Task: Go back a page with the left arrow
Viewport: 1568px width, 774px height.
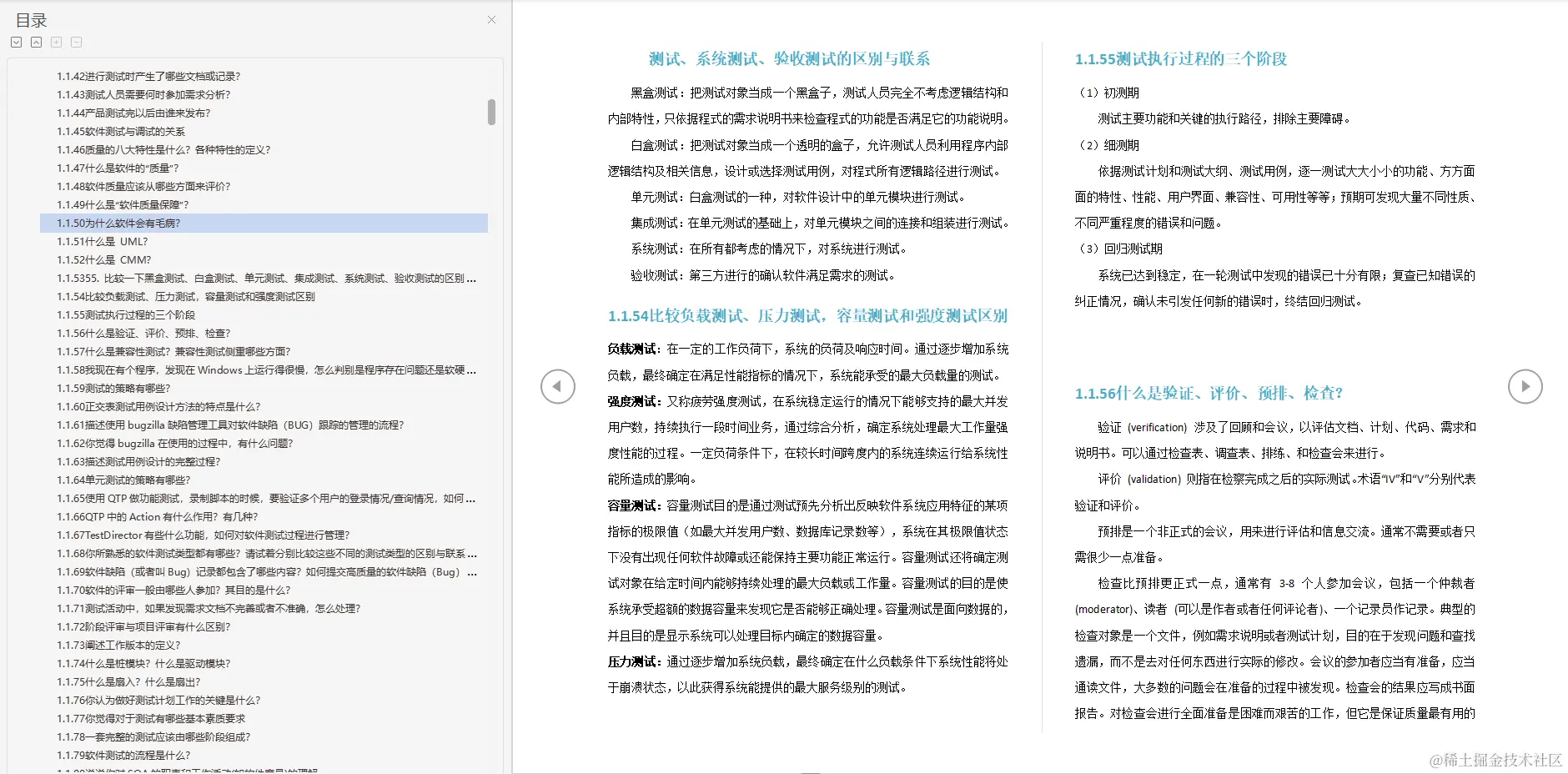Action: coord(558,386)
